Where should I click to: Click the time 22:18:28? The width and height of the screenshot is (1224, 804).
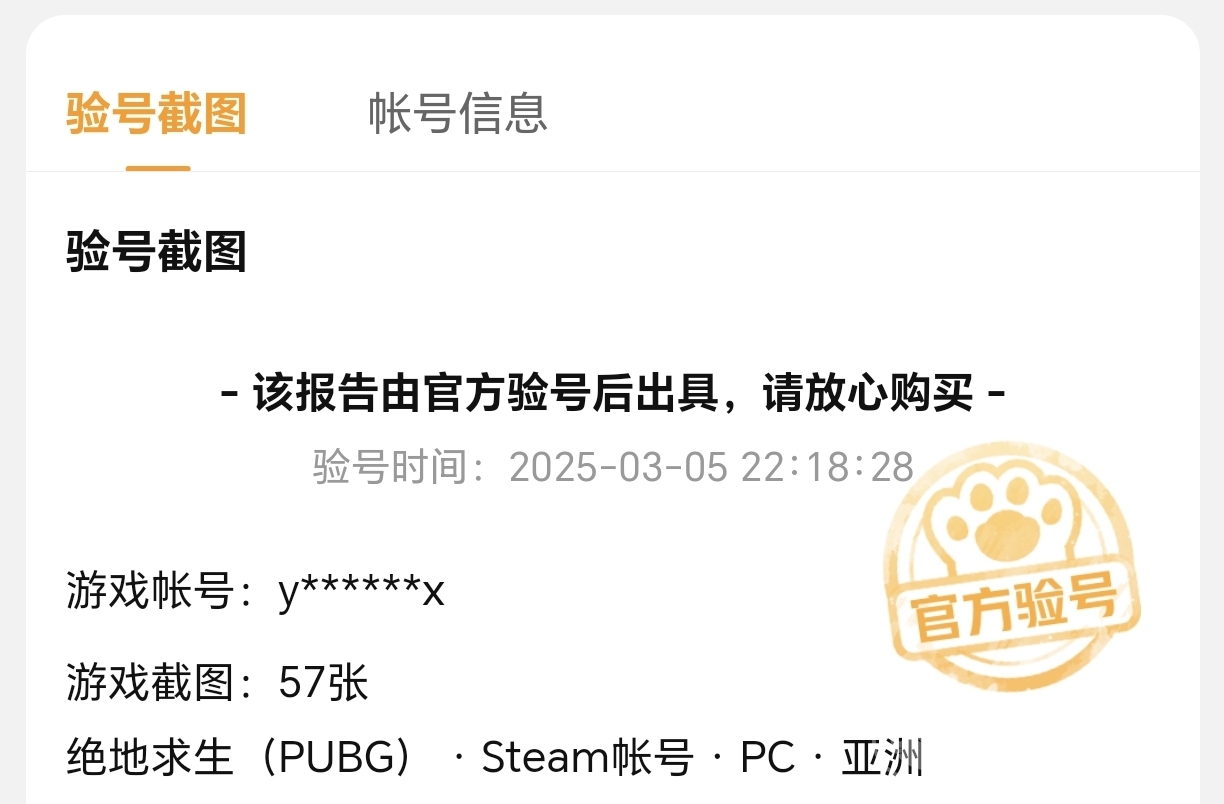828,467
